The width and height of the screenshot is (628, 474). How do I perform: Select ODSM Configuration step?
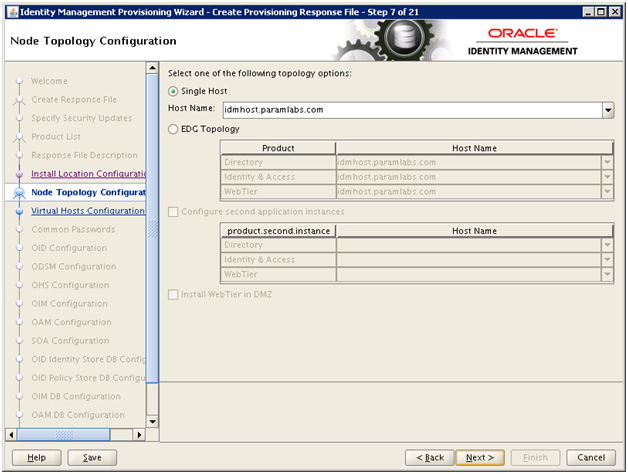(x=74, y=266)
